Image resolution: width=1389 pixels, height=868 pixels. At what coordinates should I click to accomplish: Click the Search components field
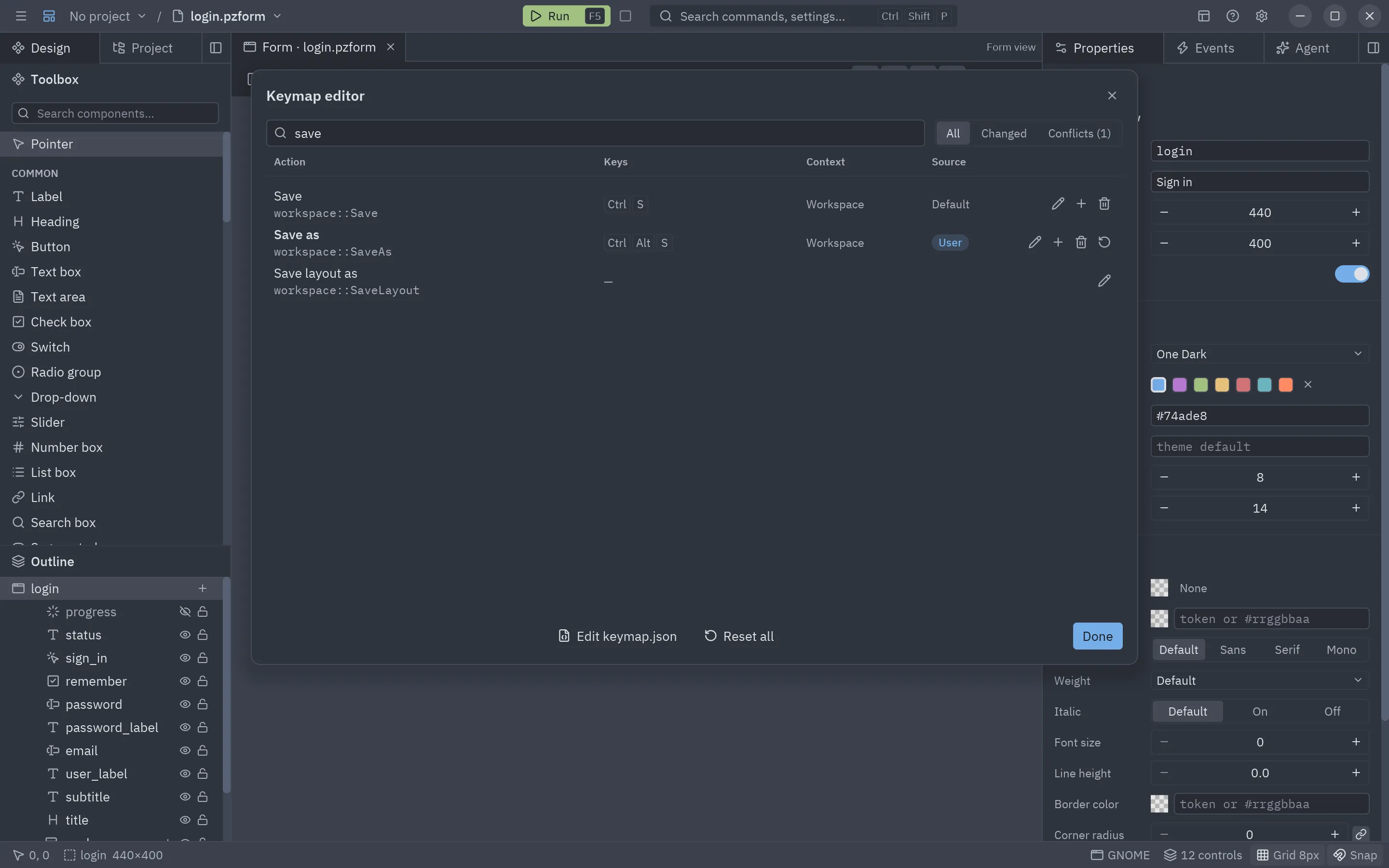[x=115, y=113]
